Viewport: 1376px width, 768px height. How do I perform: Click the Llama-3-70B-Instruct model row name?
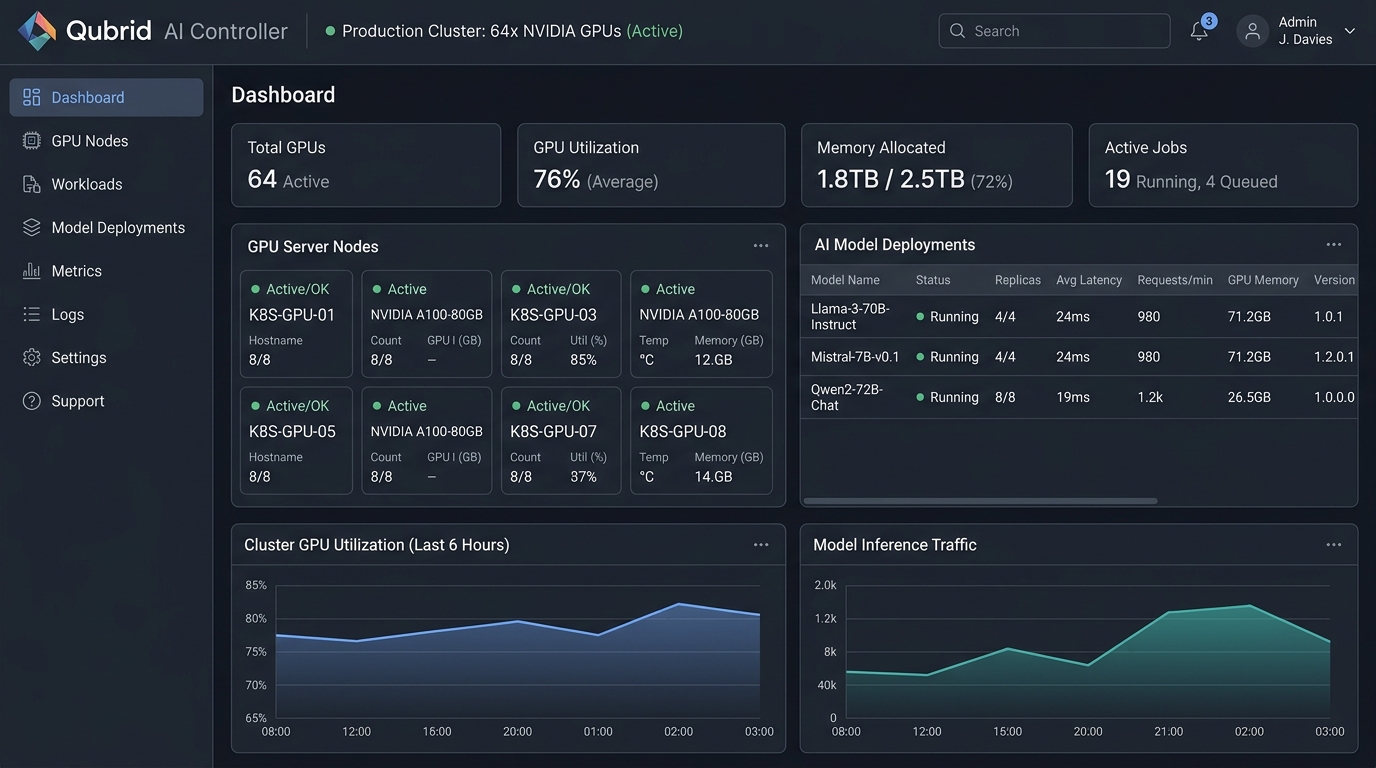[850, 316]
